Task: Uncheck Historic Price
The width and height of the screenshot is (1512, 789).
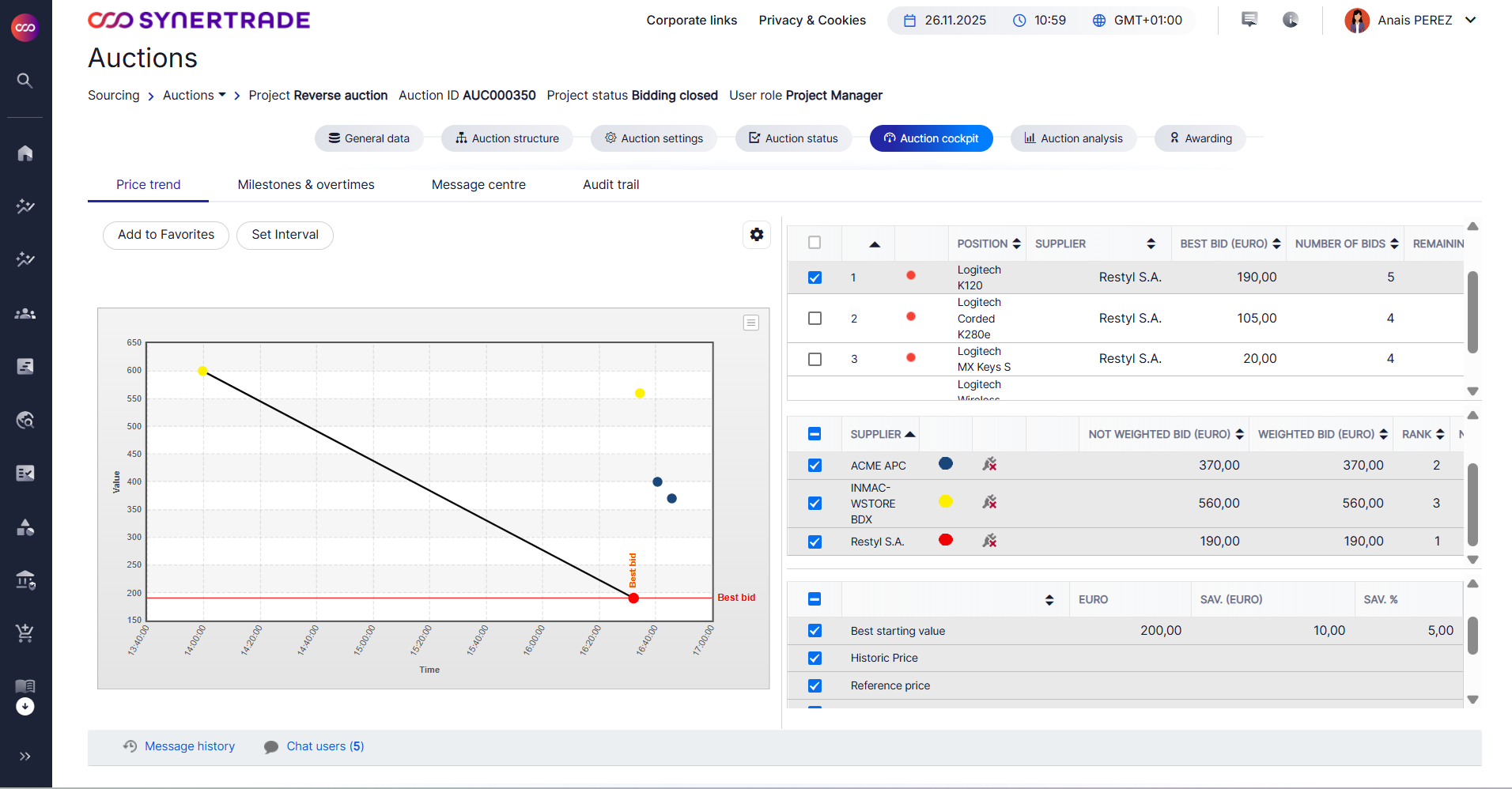Action: click(815, 659)
